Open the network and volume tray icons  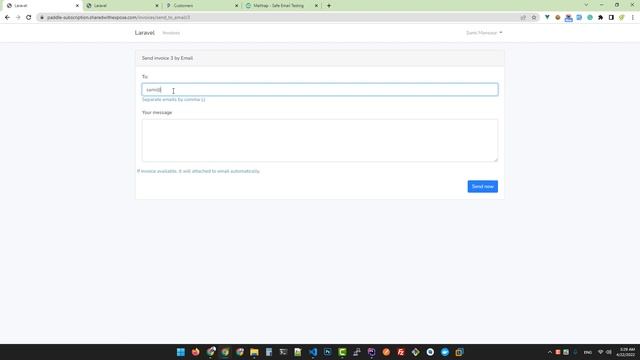(604, 352)
